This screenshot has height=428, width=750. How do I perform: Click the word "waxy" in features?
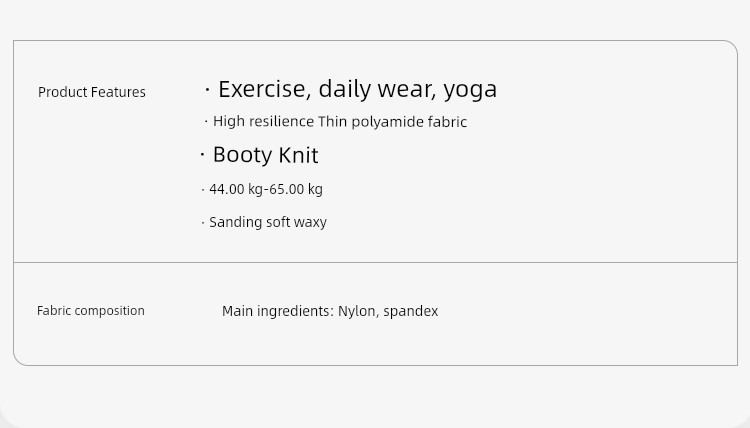tap(310, 222)
